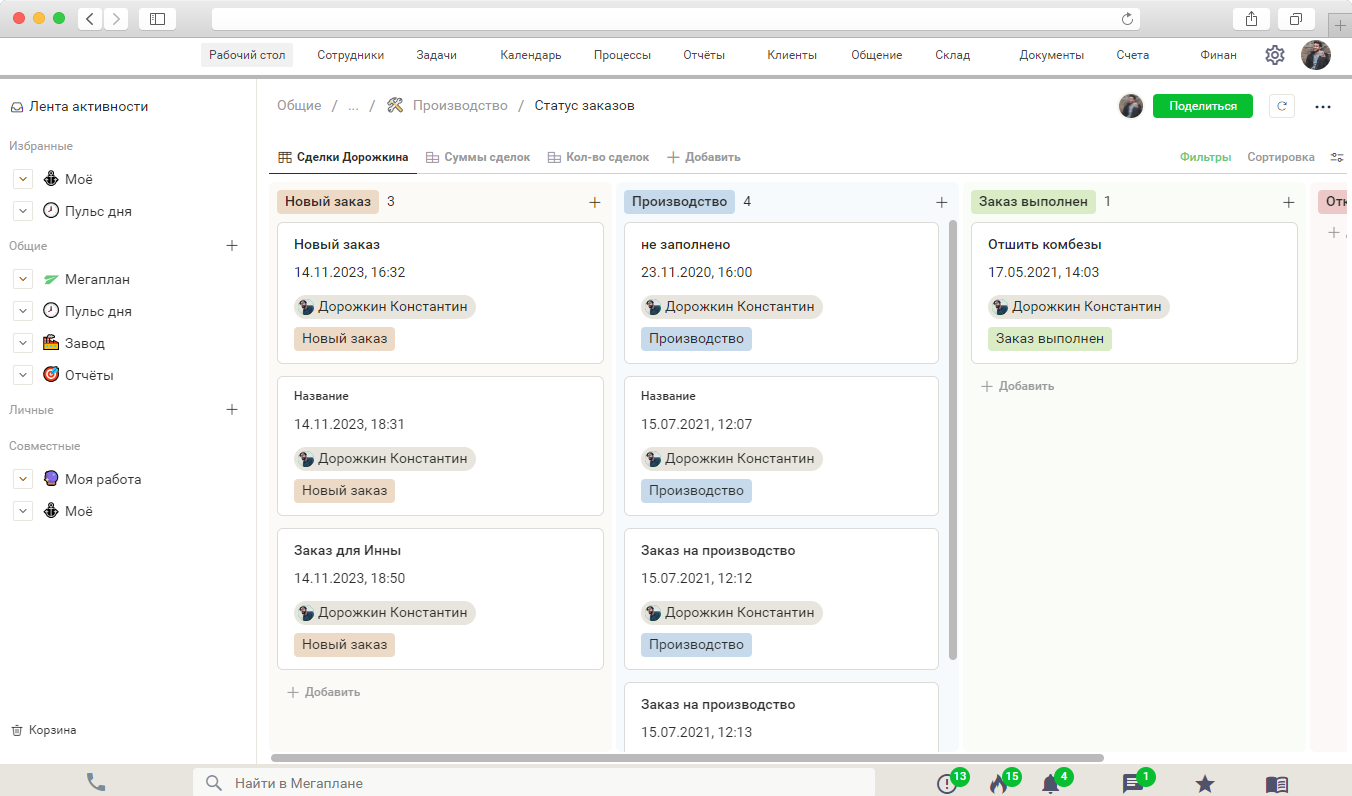Expand the Завод sidebar item

(x=23, y=343)
